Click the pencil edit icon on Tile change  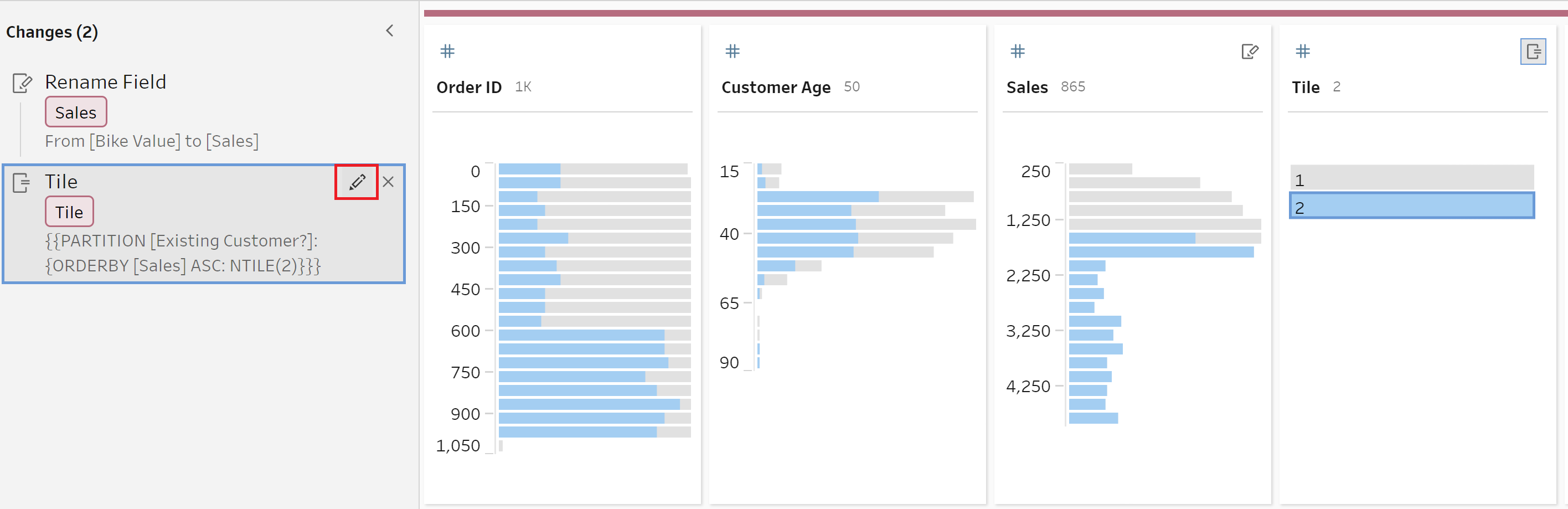click(357, 182)
